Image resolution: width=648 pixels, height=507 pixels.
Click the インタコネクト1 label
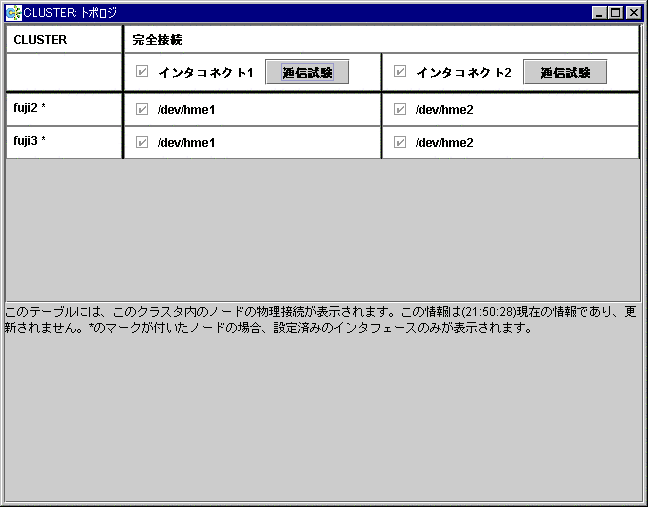point(206,73)
